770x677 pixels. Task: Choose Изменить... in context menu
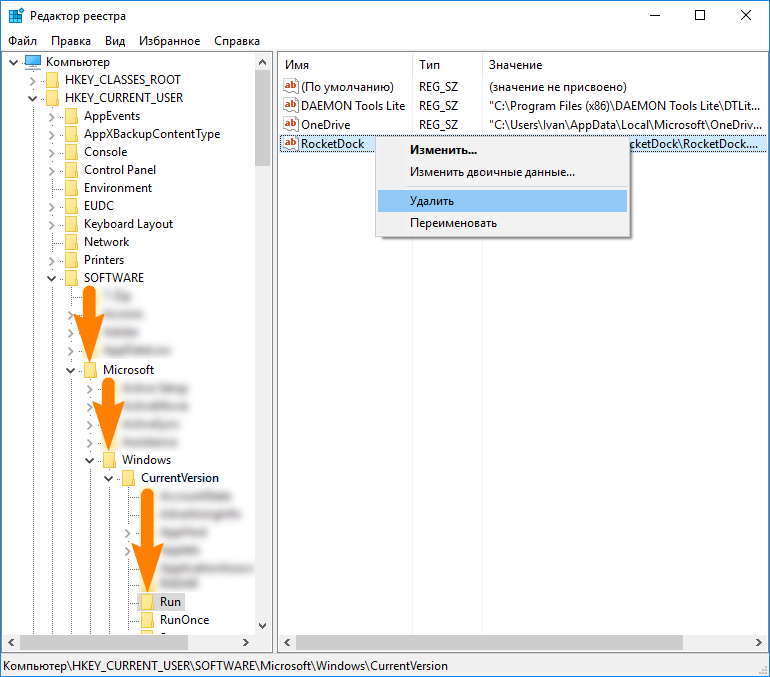pyautogui.click(x=502, y=150)
